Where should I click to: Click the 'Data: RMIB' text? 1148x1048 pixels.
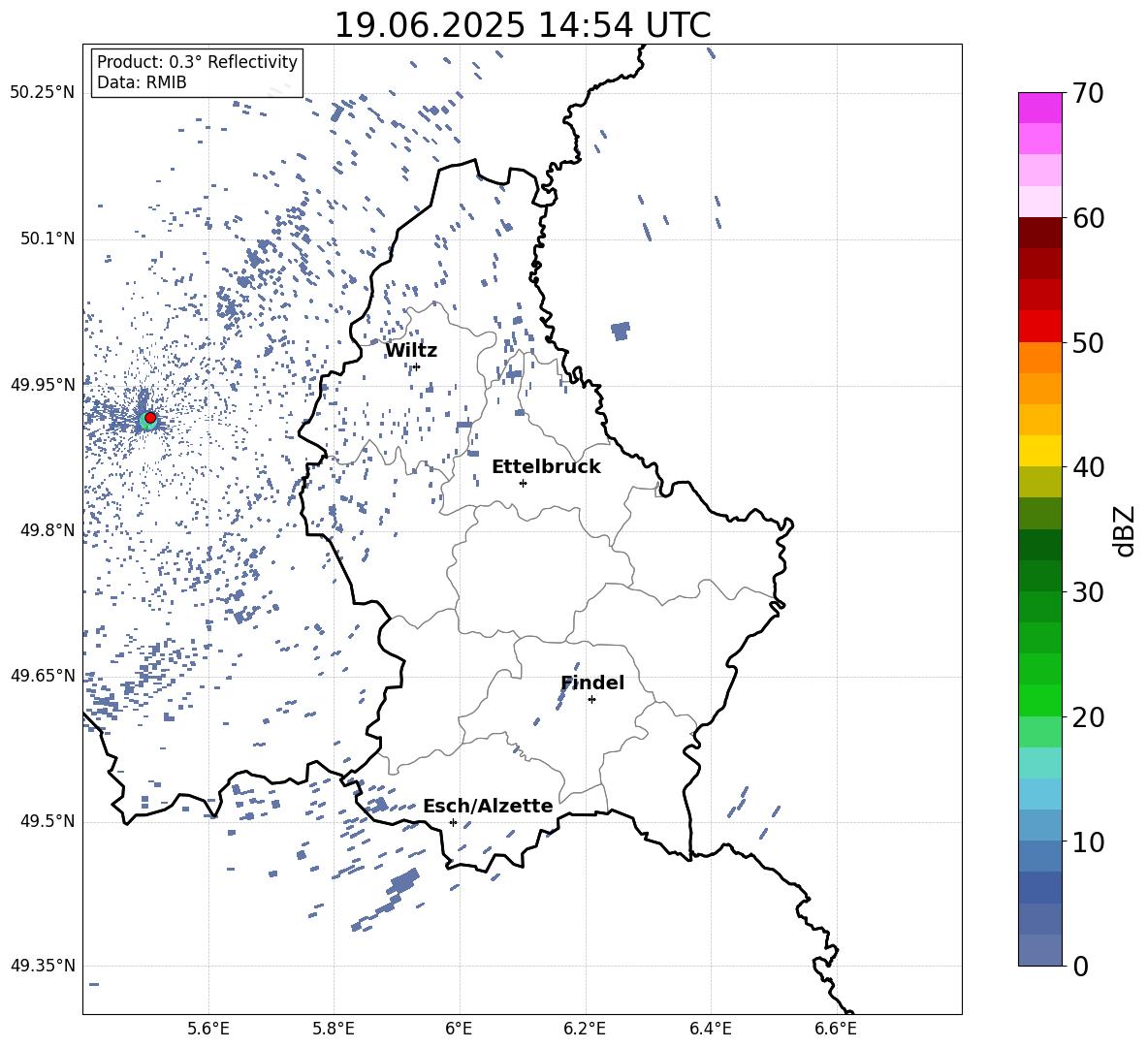pos(142,82)
